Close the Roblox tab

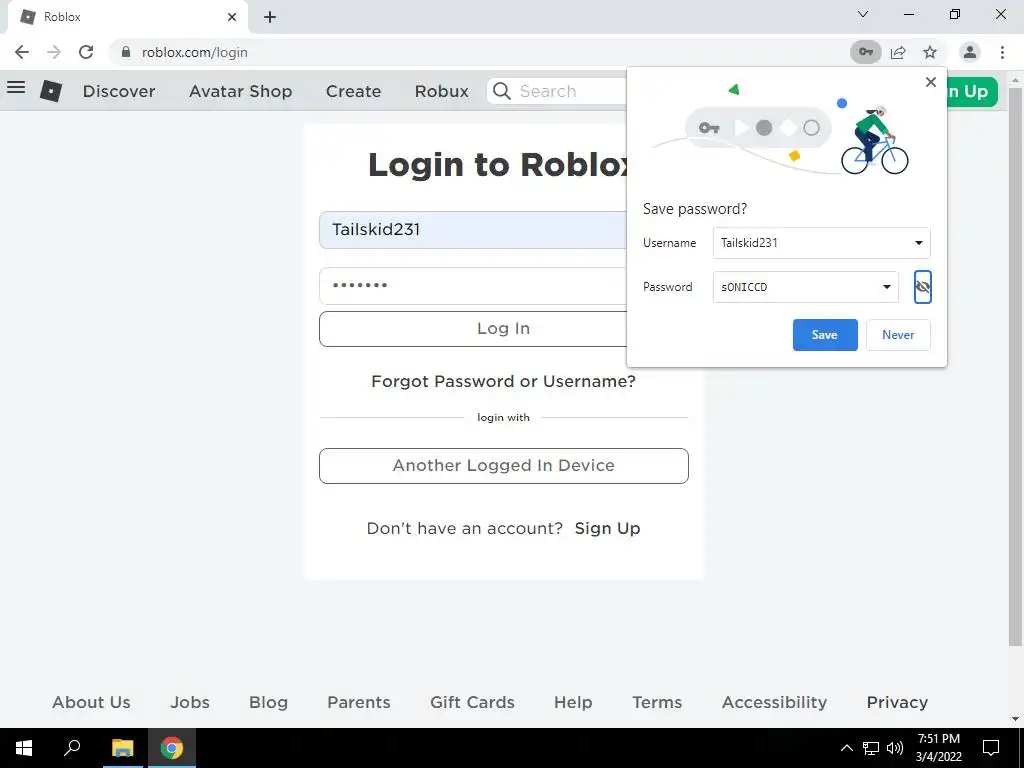pos(232,17)
